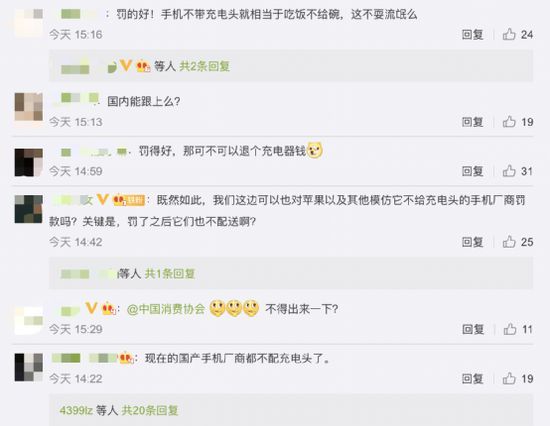Like the comment posted at 15:16
Viewport: 550px width, 426px height.
(509, 34)
